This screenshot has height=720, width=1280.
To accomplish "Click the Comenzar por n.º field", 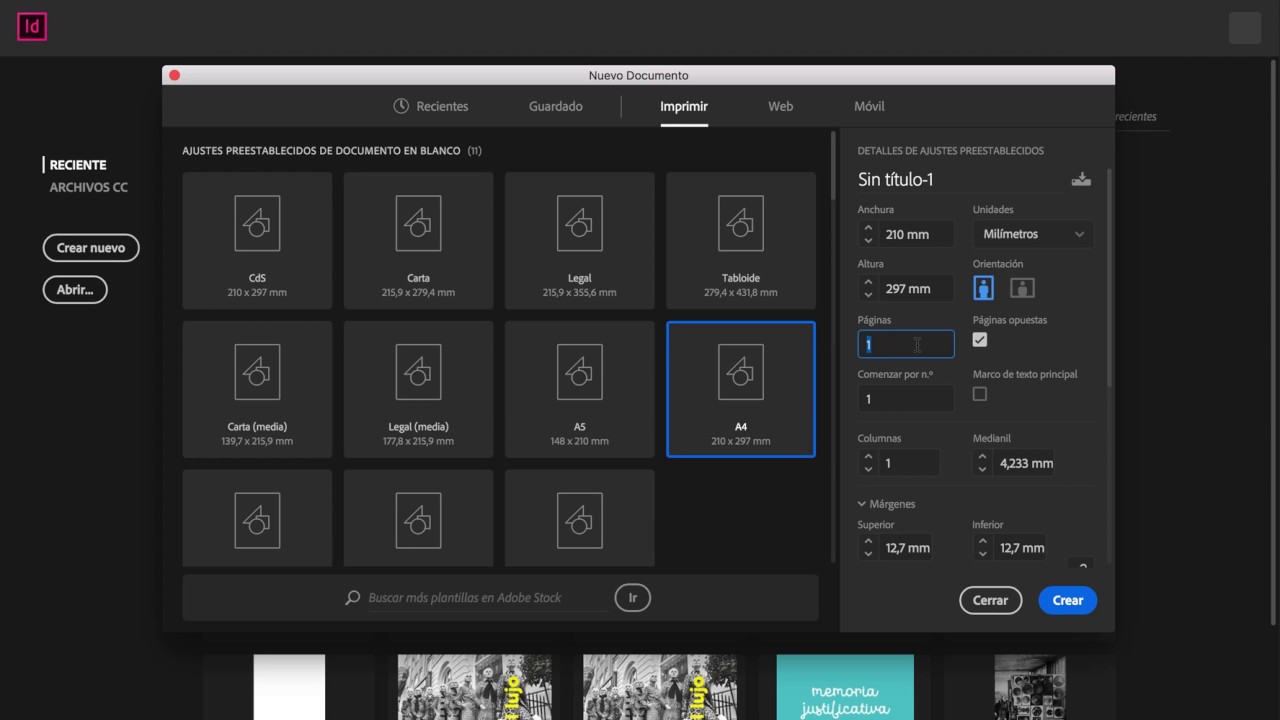I will pos(906,398).
